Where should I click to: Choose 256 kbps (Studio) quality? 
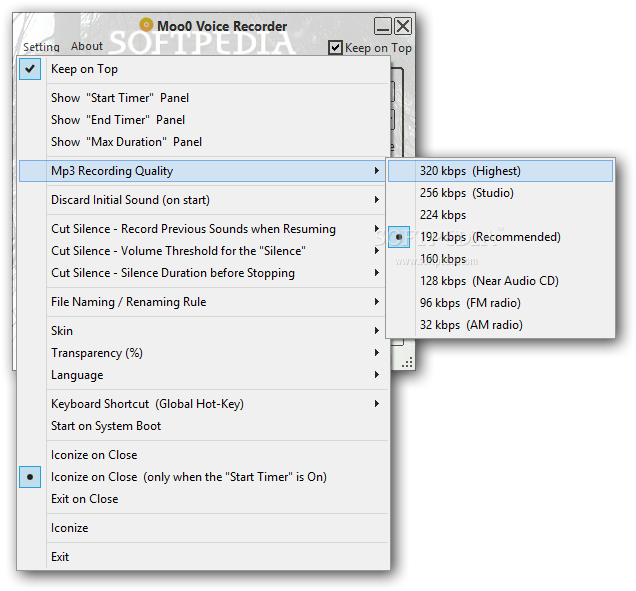click(500, 193)
